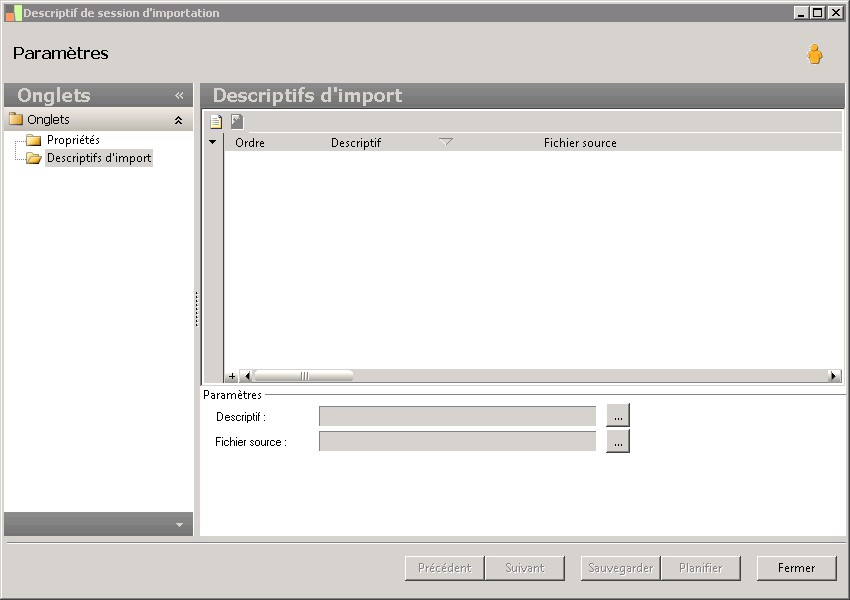Screen dimensions: 850x600
Task: Click the Fichier source column header
Action: tap(580, 143)
